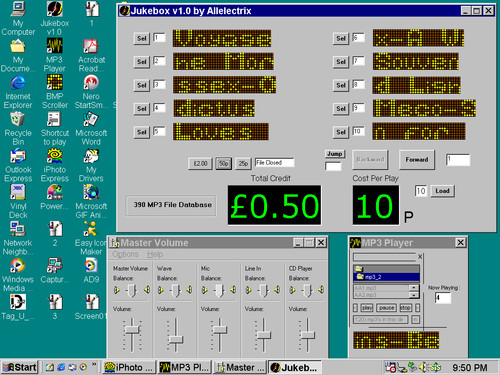
Task: Select track 3 scrolling title display
Action: coord(224,85)
